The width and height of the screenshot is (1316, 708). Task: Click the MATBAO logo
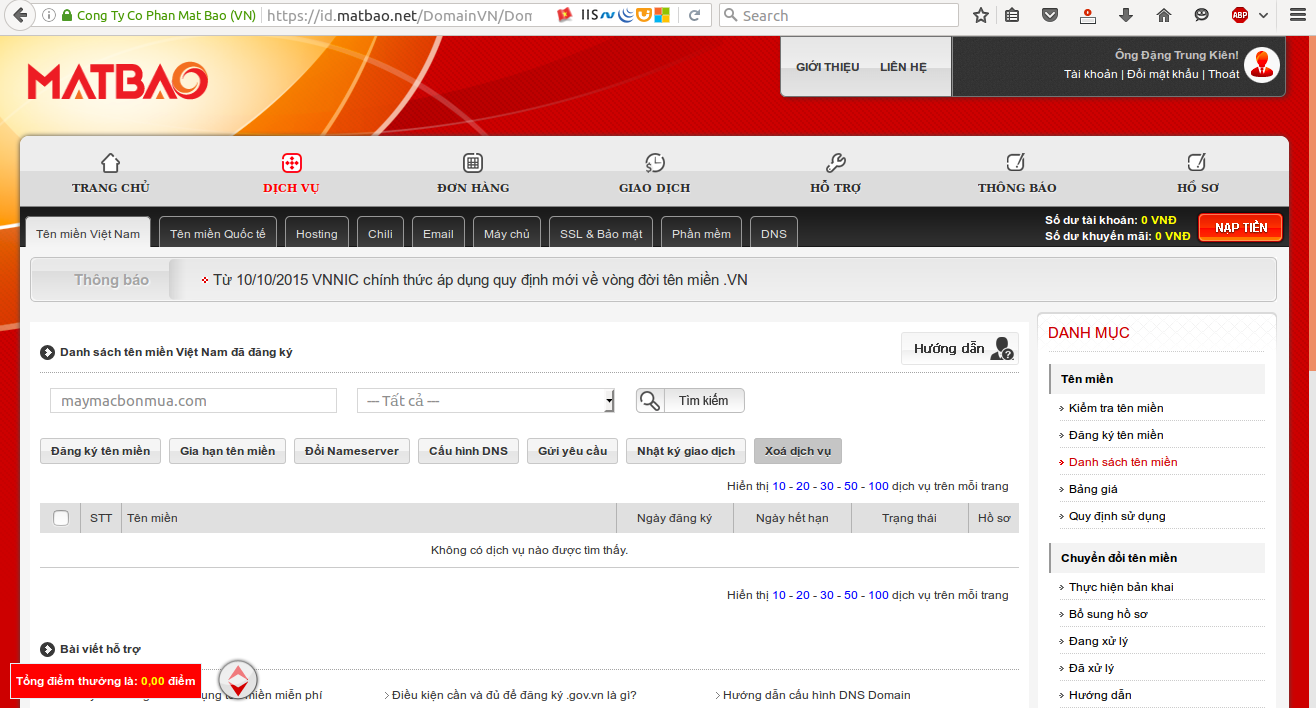[x=118, y=82]
